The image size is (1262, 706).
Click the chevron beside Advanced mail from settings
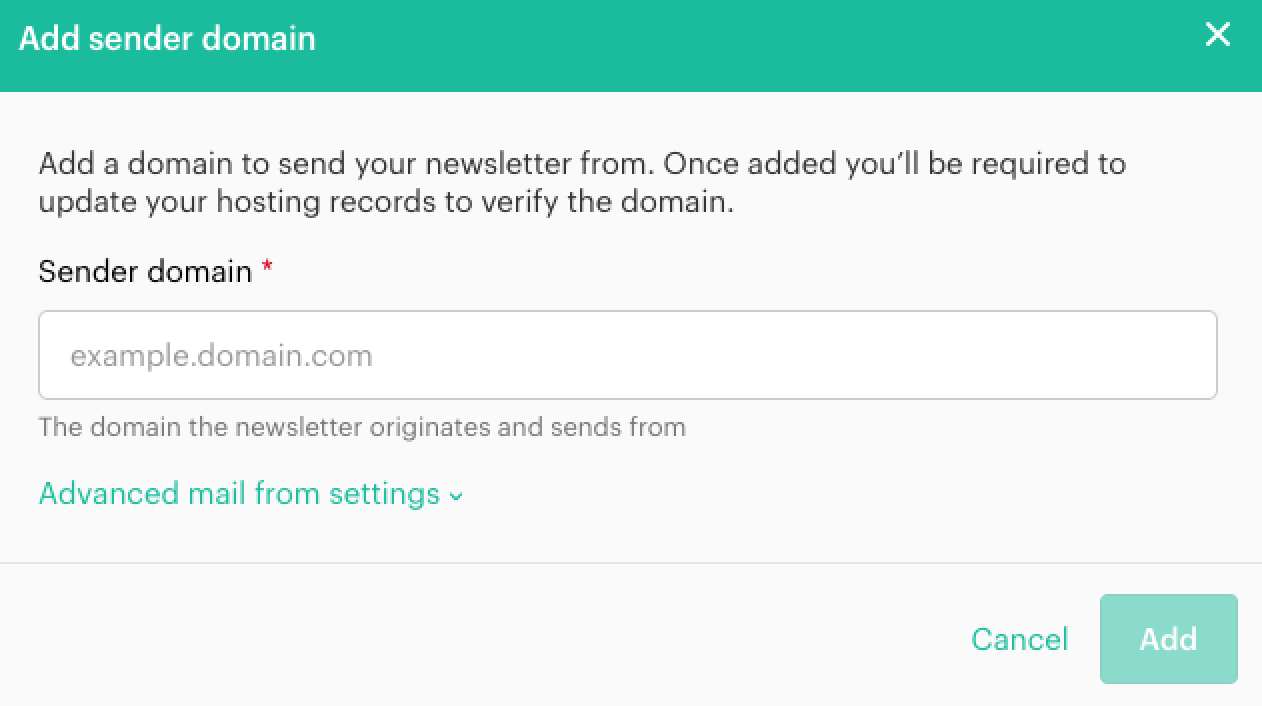456,496
